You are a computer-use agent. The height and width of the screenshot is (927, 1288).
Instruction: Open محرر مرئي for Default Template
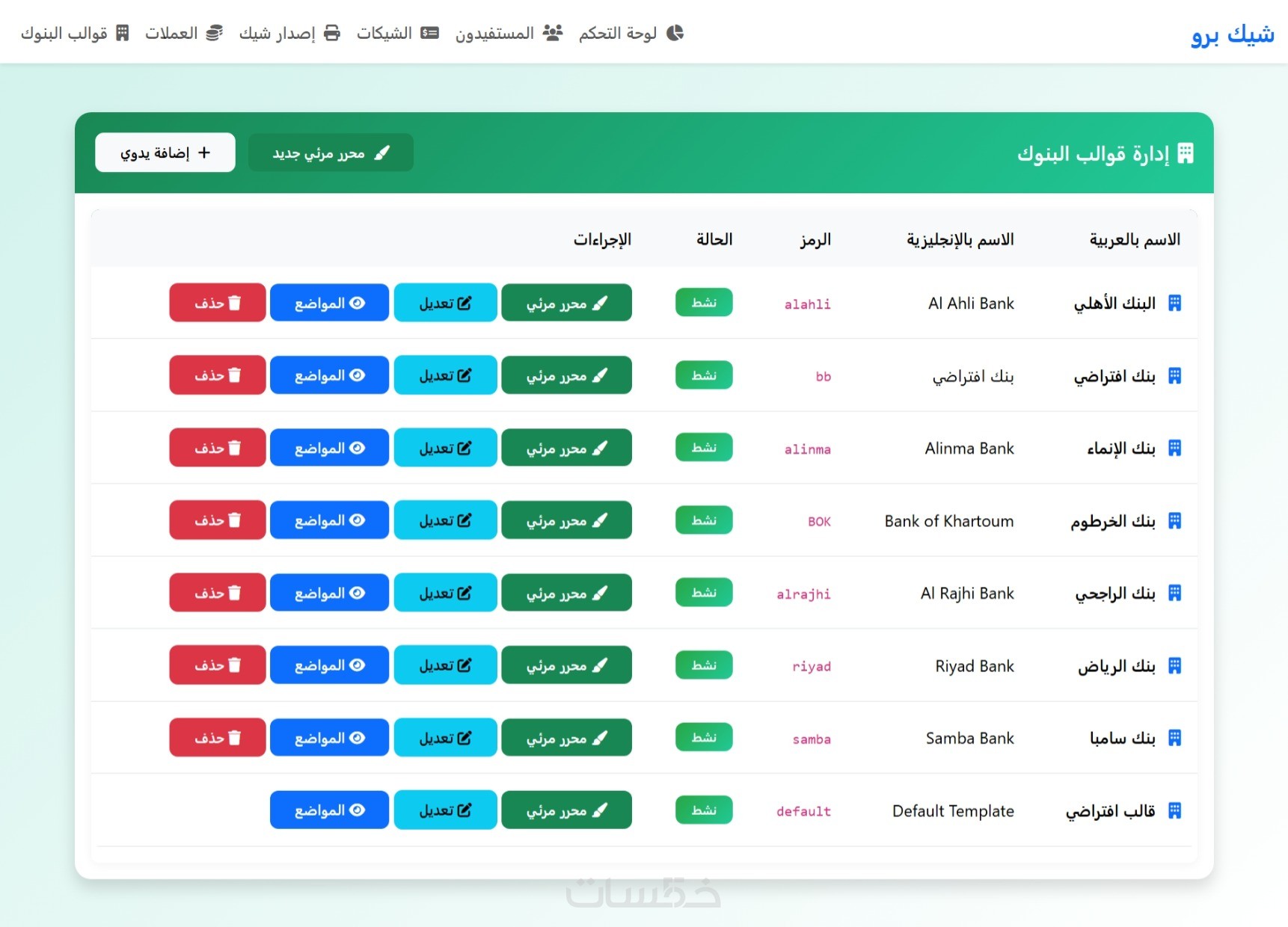click(566, 810)
